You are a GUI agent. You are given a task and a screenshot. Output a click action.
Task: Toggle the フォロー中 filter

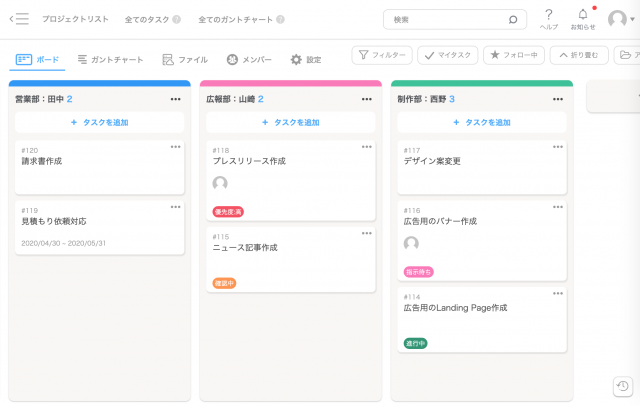(x=514, y=55)
